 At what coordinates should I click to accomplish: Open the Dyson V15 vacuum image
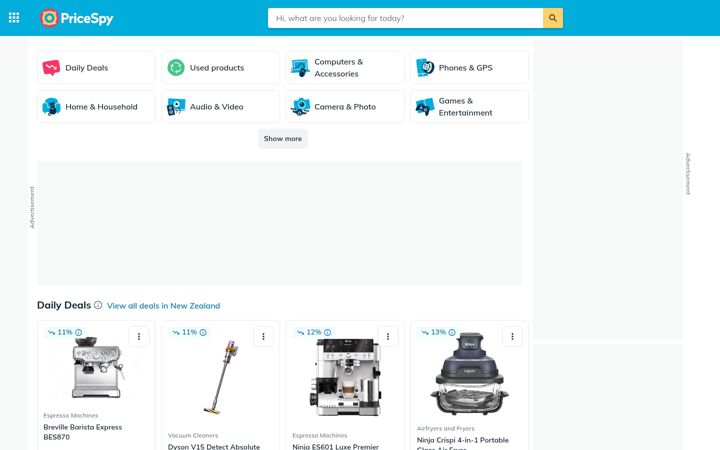tap(221, 377)
